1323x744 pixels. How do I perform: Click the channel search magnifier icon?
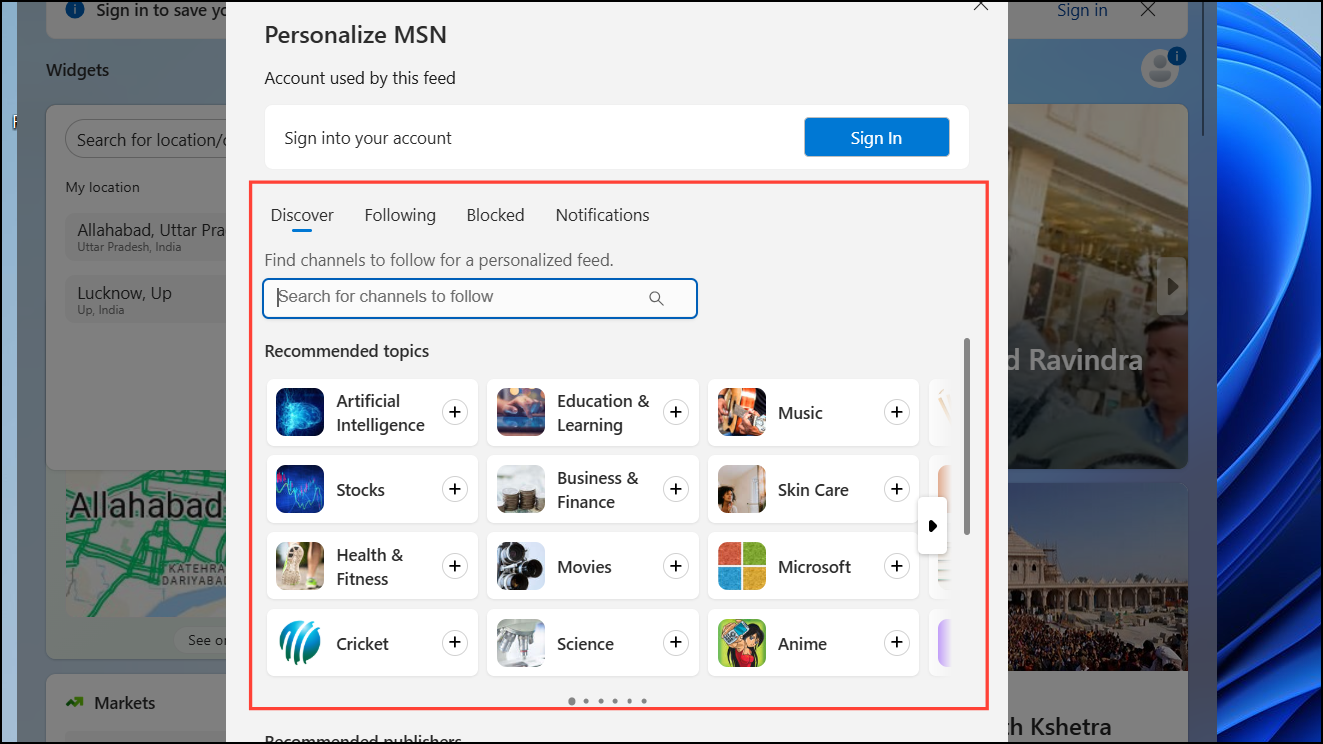[x=656, y=298]
